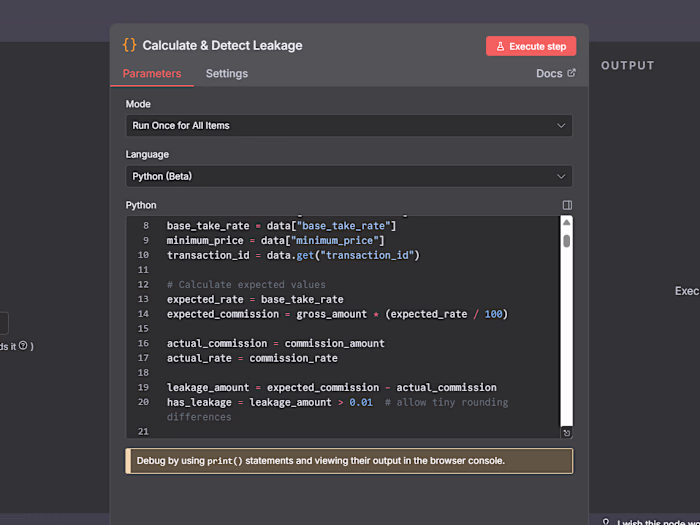Click the Execute step button
This screenshot has width=700, height=525.
click(x=531, y=46)
